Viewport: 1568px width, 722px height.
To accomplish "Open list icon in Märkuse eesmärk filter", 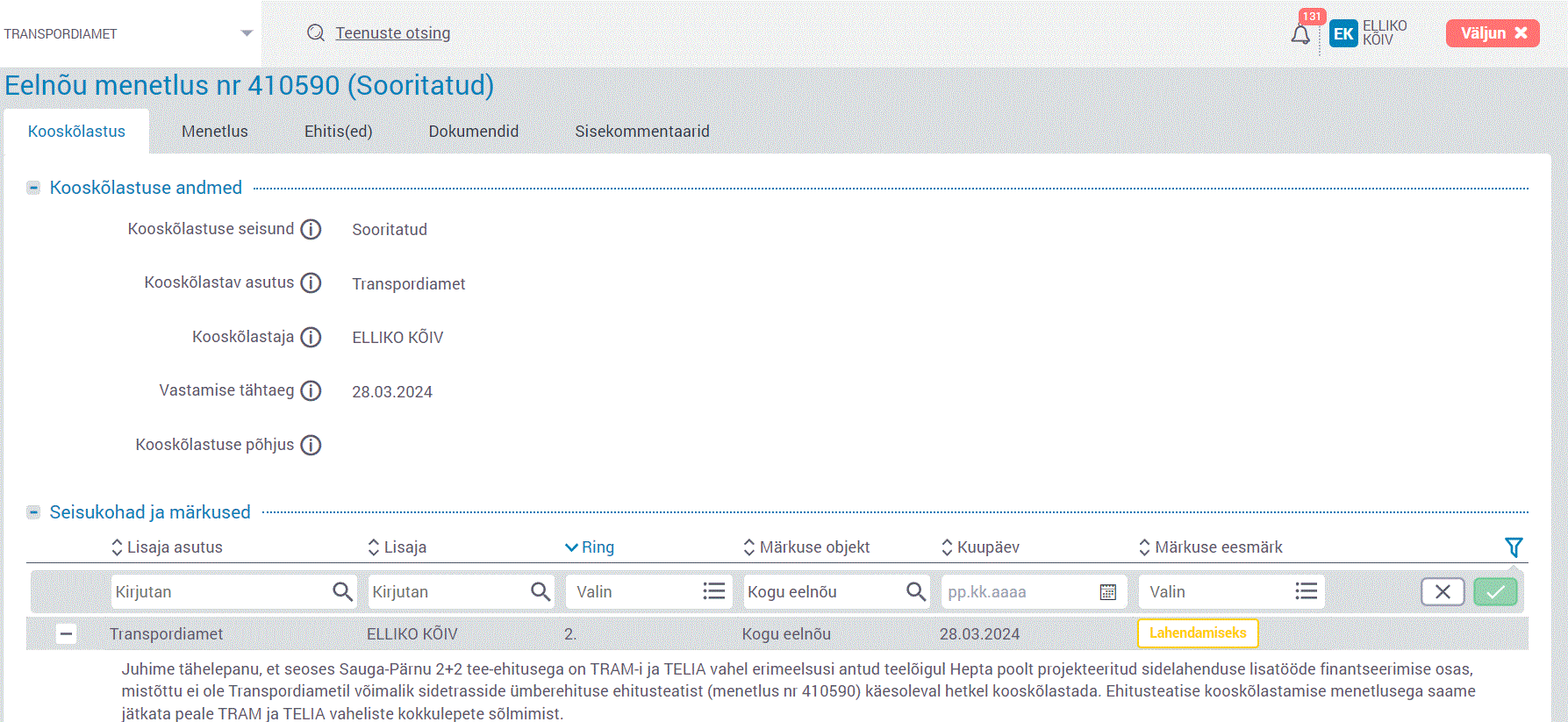I will (1307, 591).
